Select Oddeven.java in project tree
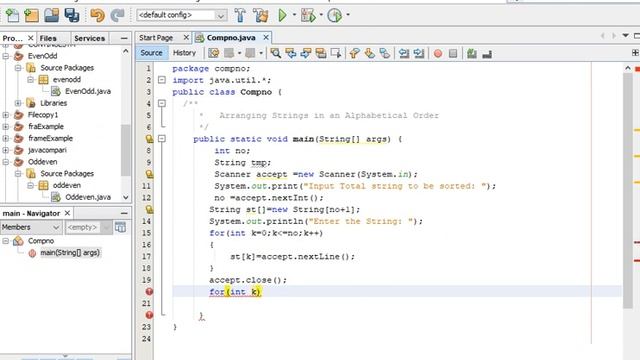Screen dimensions: 640x360 88,197
